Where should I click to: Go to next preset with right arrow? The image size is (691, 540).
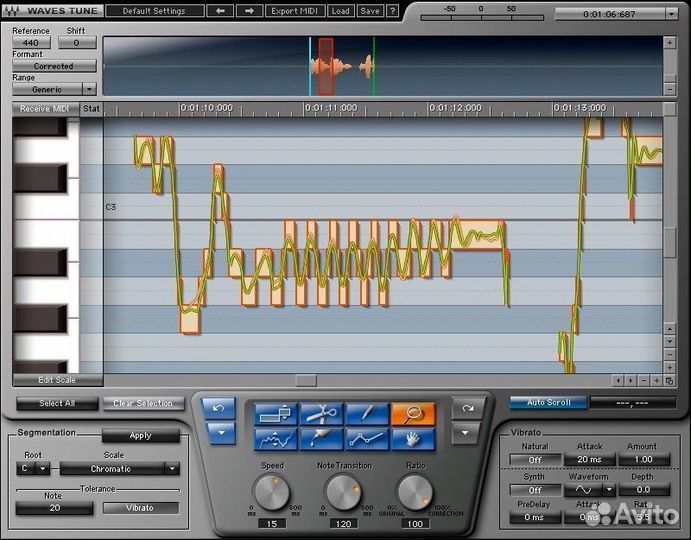tap(249, 11)
